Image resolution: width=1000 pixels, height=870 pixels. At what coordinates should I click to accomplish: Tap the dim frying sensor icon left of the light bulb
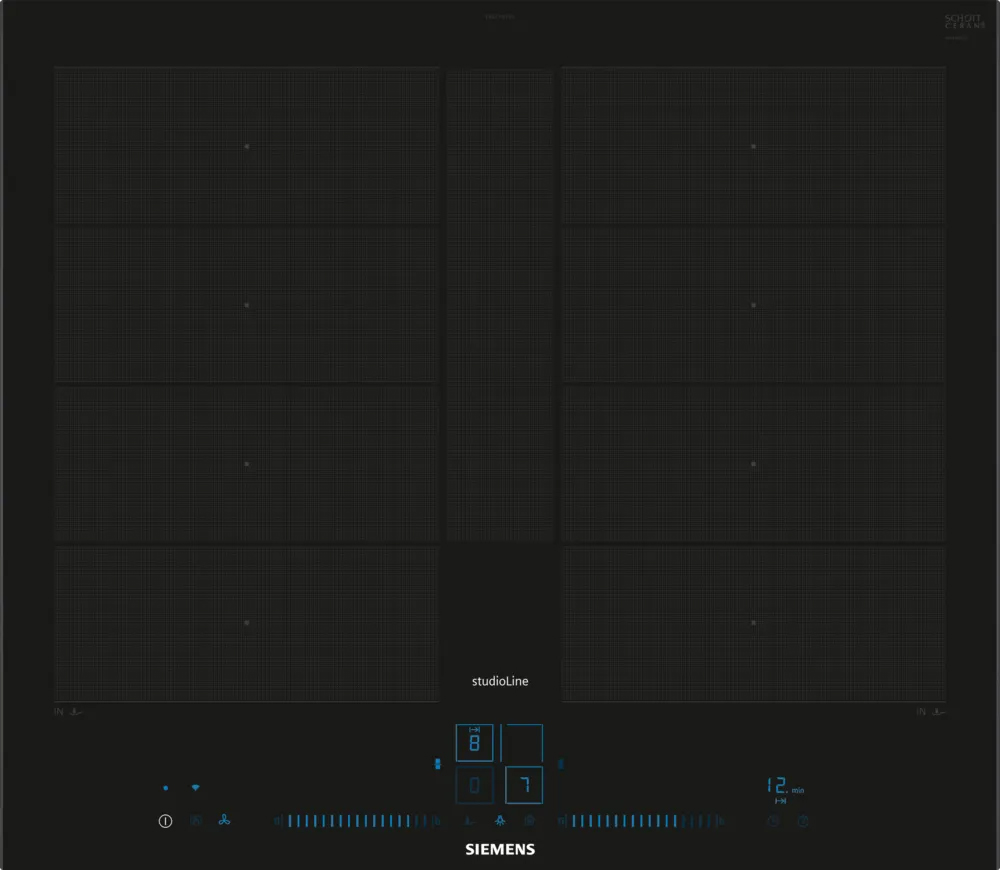[468, 821]
